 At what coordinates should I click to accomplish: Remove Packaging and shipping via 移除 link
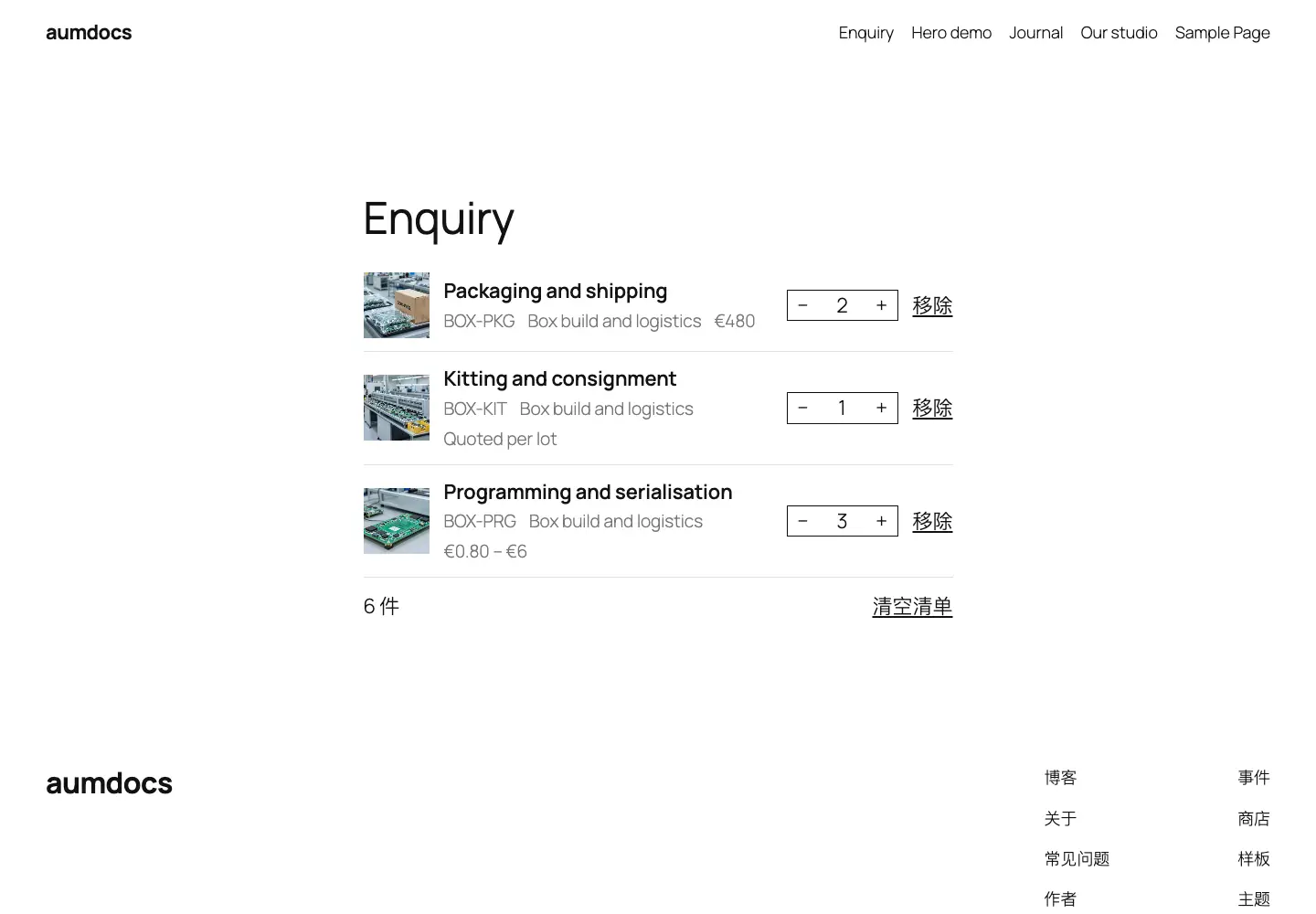tap(932, 305)
